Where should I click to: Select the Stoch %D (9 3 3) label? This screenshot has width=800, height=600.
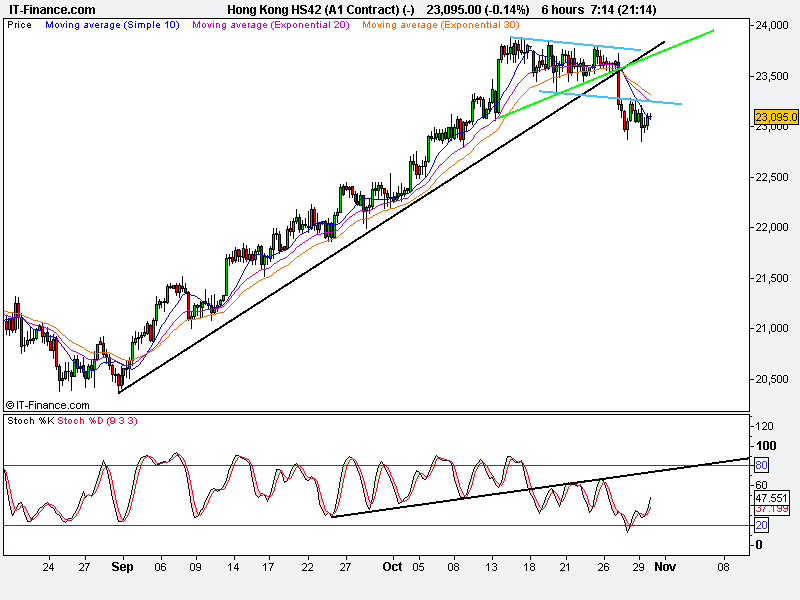point(97,421)
